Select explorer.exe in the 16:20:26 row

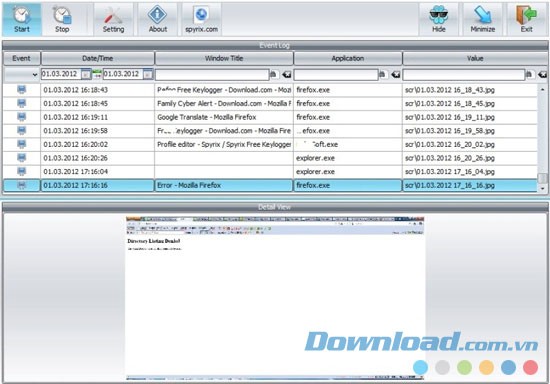348,158
